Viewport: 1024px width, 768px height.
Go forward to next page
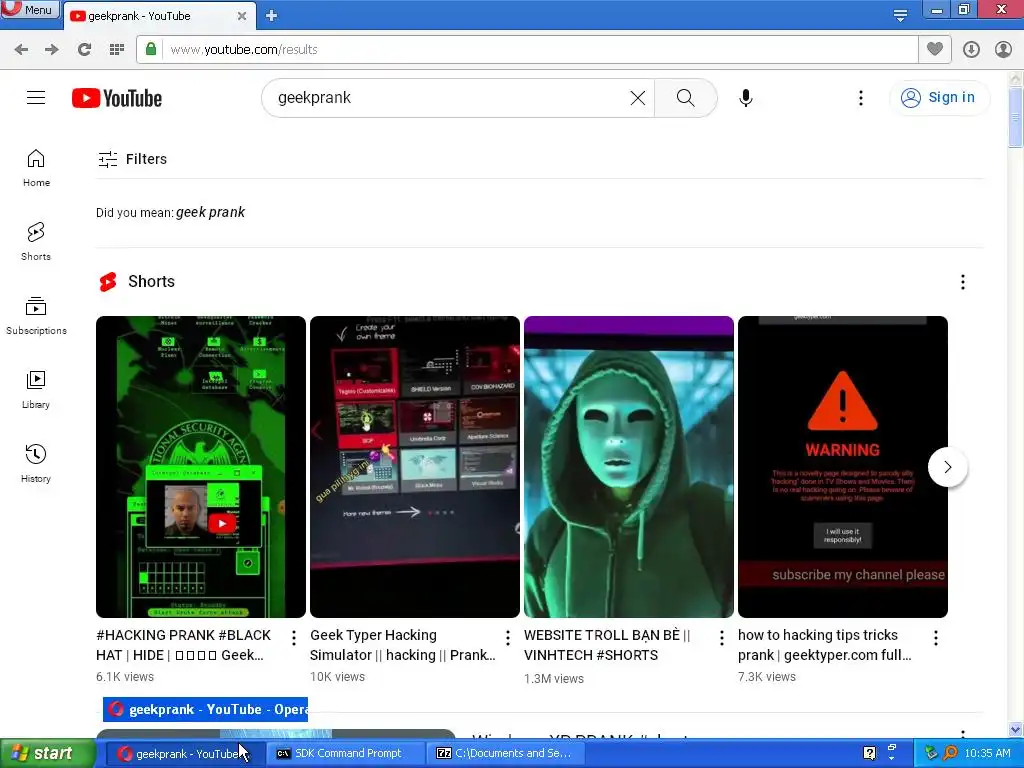pos(52,50)
